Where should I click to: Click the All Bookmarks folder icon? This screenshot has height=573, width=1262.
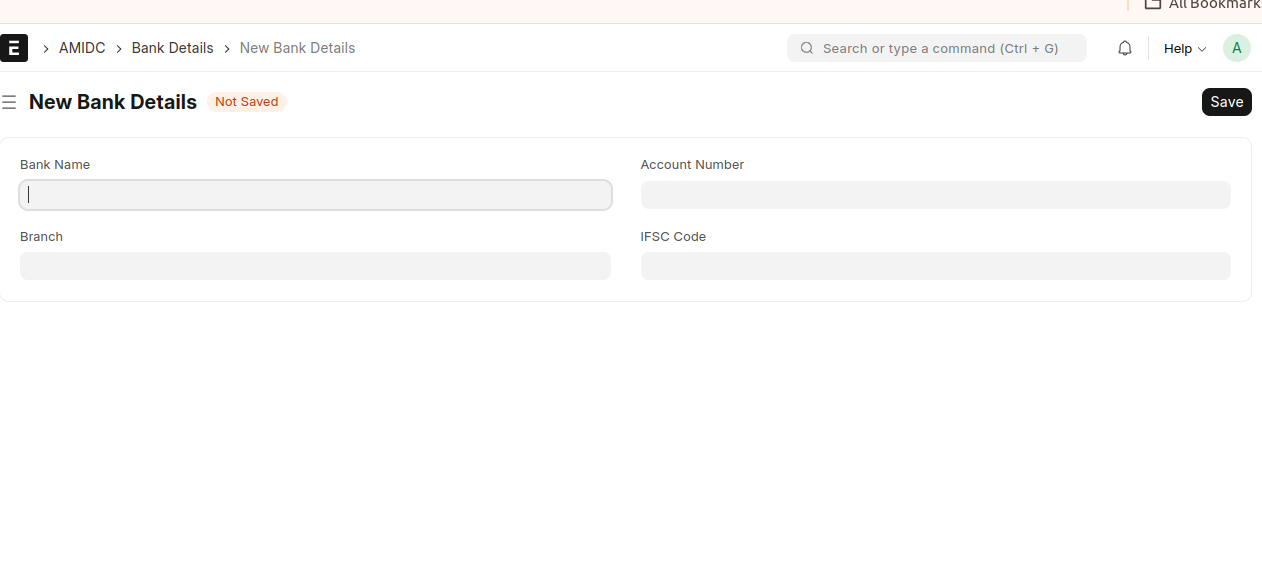click(1153, 5)
